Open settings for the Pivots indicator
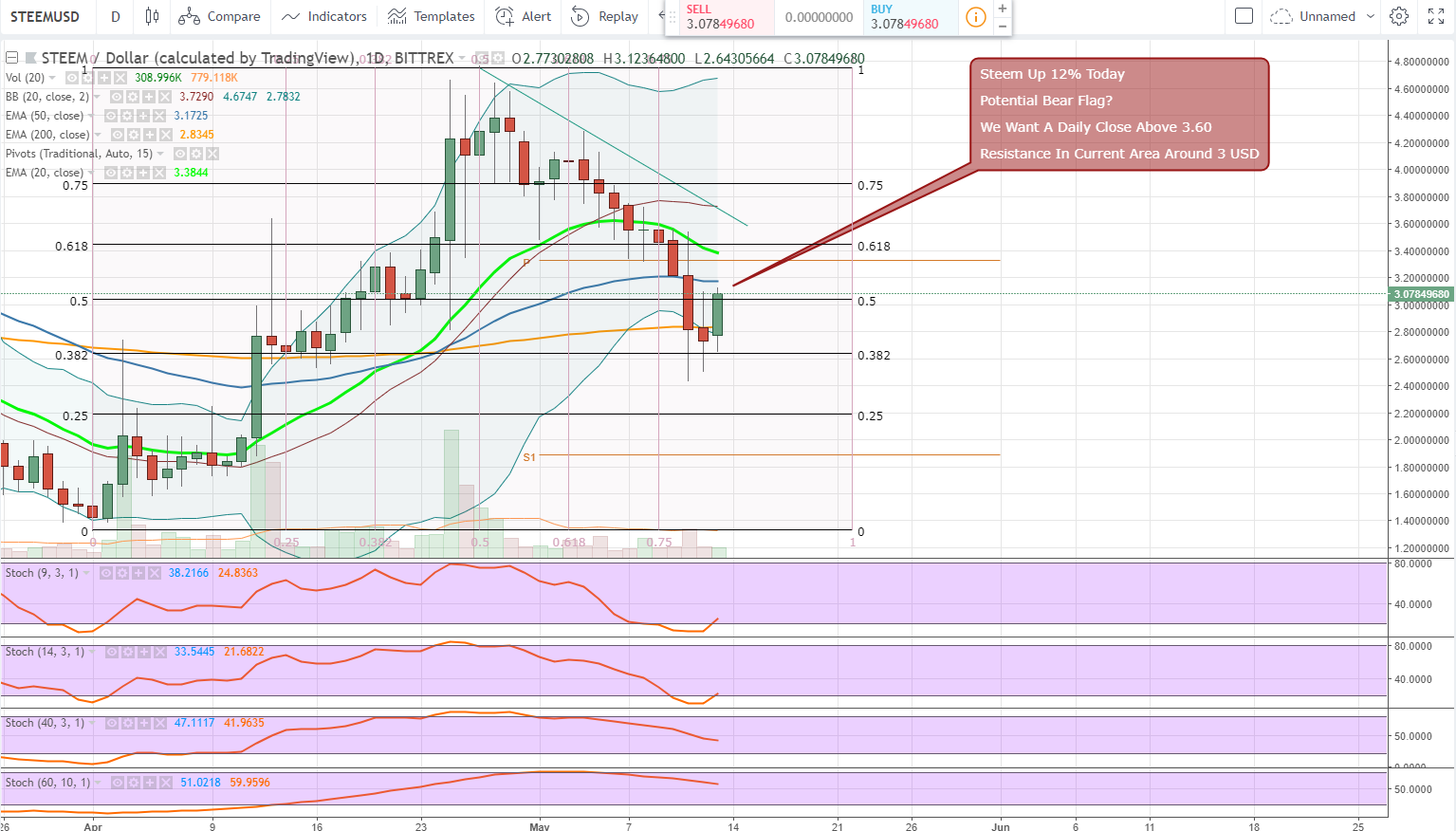This screenshot has width=1456, height=831. pos(196,154)
